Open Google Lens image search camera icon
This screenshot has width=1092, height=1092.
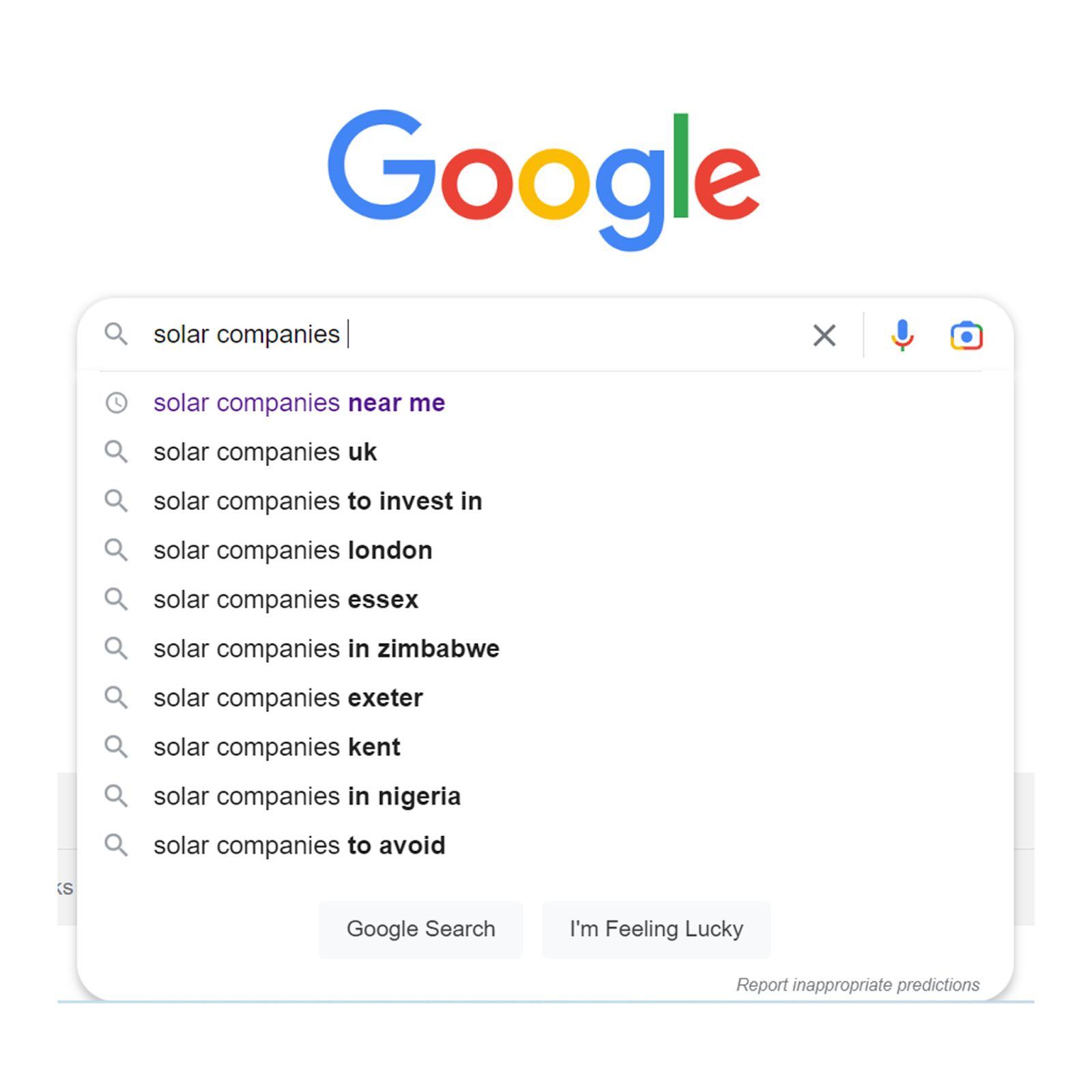(x=965, y=334)
